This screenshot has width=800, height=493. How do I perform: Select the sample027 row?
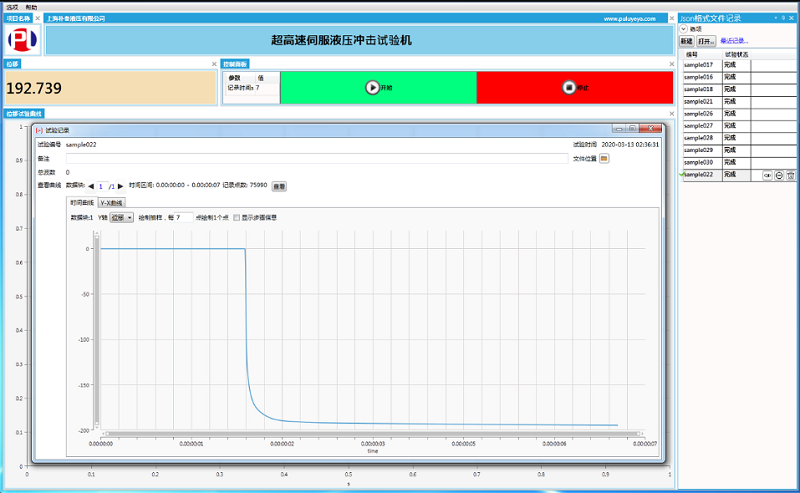click(739, 126)
